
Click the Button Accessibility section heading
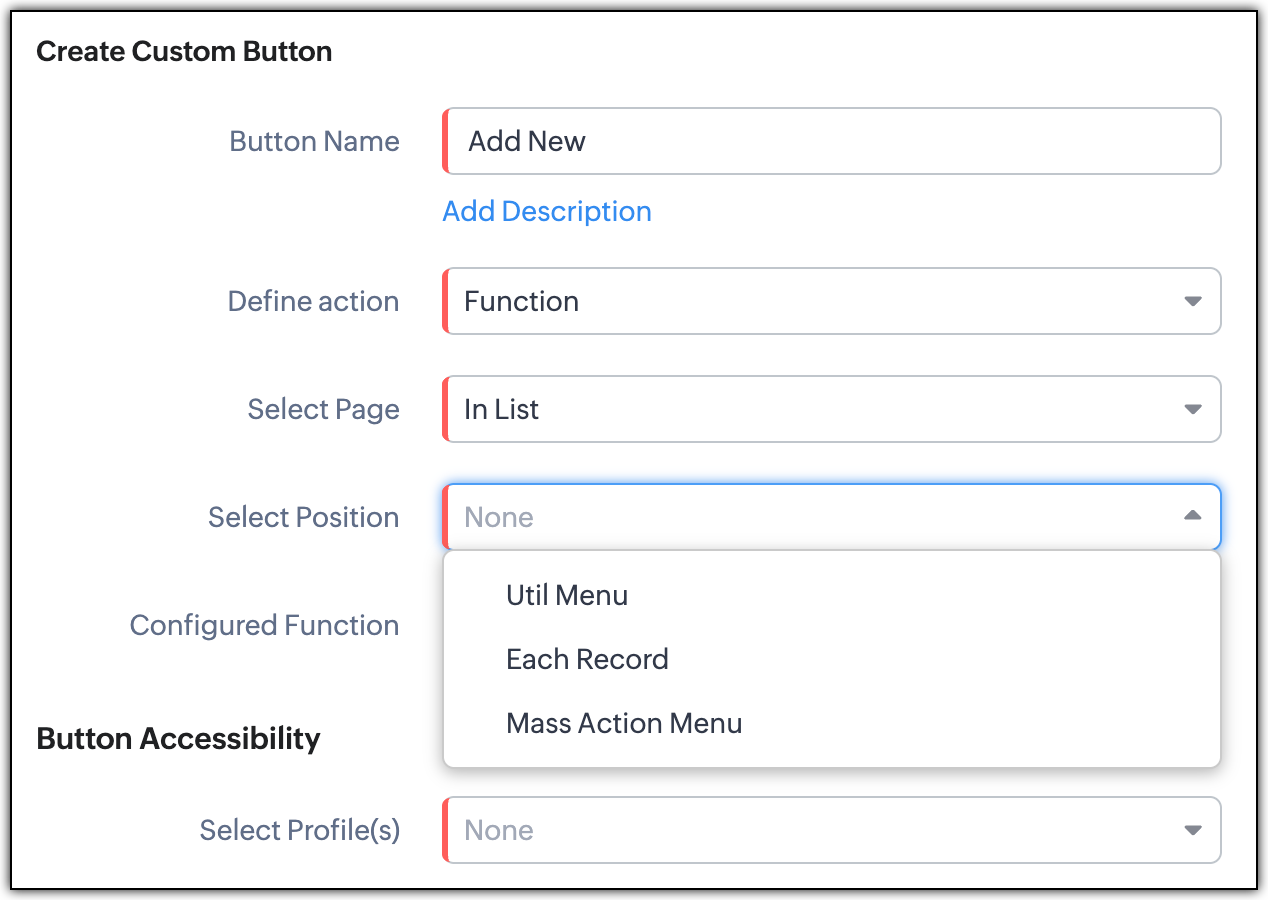click(x=178, y=739)
